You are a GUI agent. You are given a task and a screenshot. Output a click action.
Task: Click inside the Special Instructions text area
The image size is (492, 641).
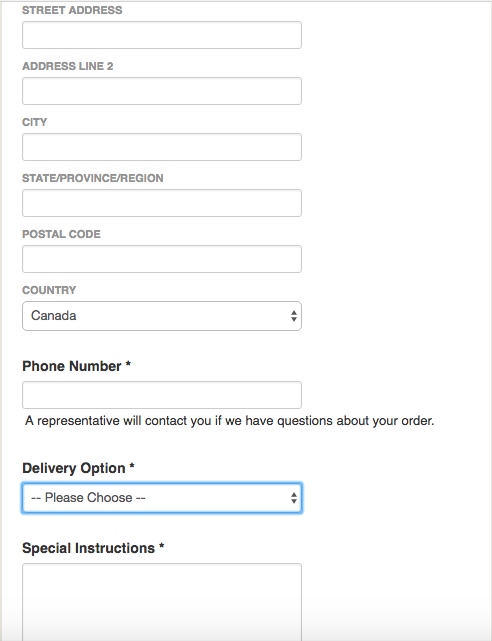[162, 602]
